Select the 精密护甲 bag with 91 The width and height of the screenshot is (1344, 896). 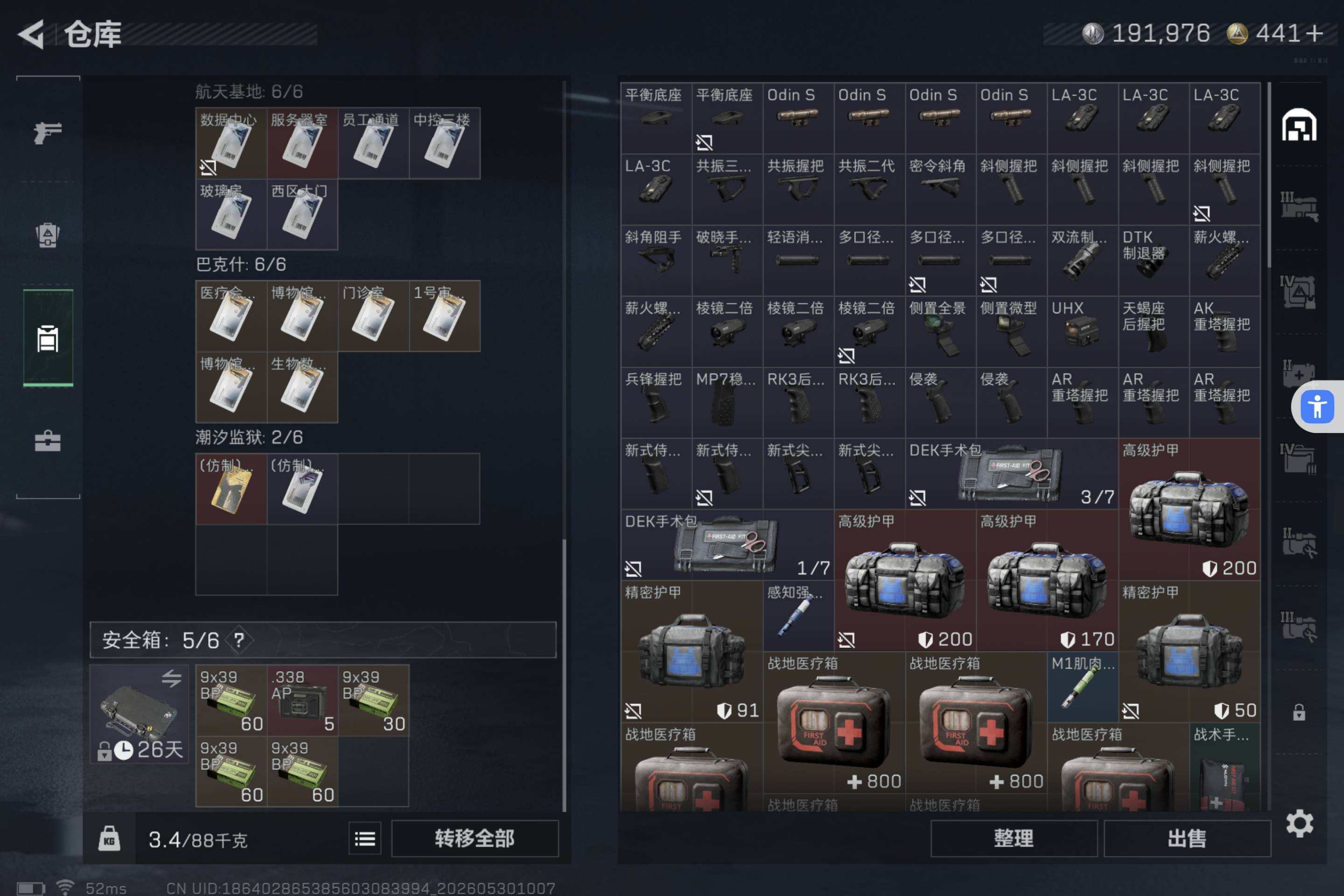tap(692, 651)
